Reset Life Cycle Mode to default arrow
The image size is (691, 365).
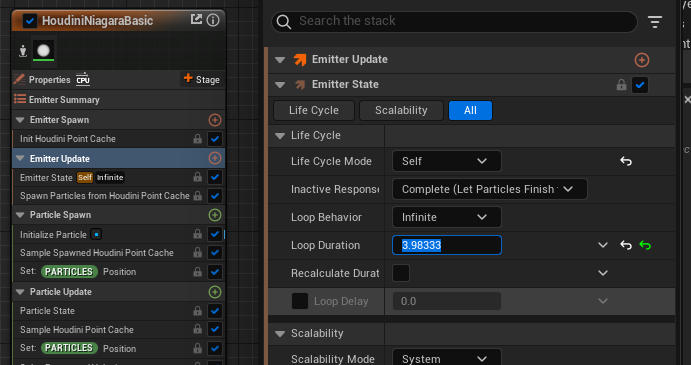point(626,161)
